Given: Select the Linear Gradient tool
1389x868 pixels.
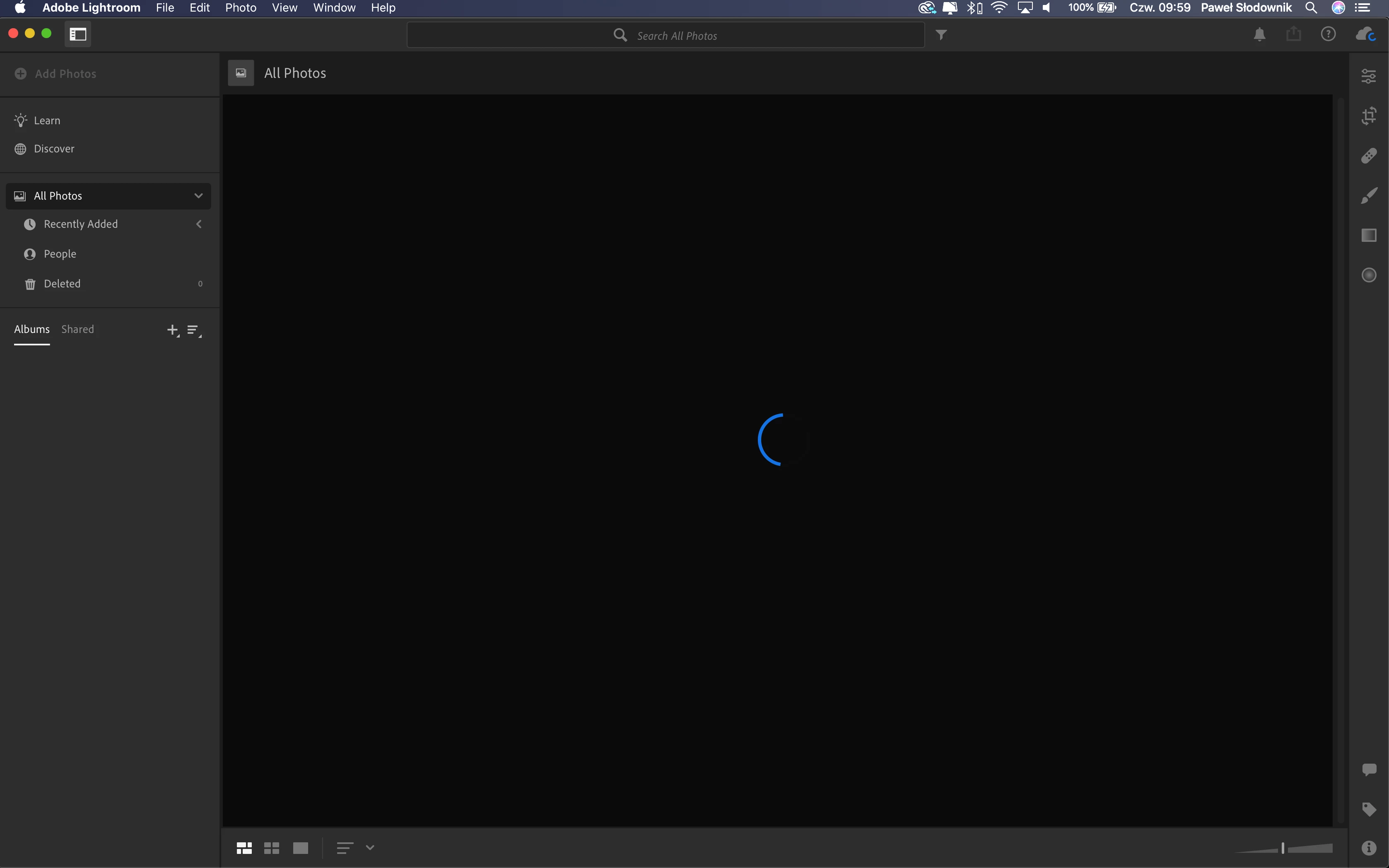Looking at the screenshot, I should tap(1369, 235).
